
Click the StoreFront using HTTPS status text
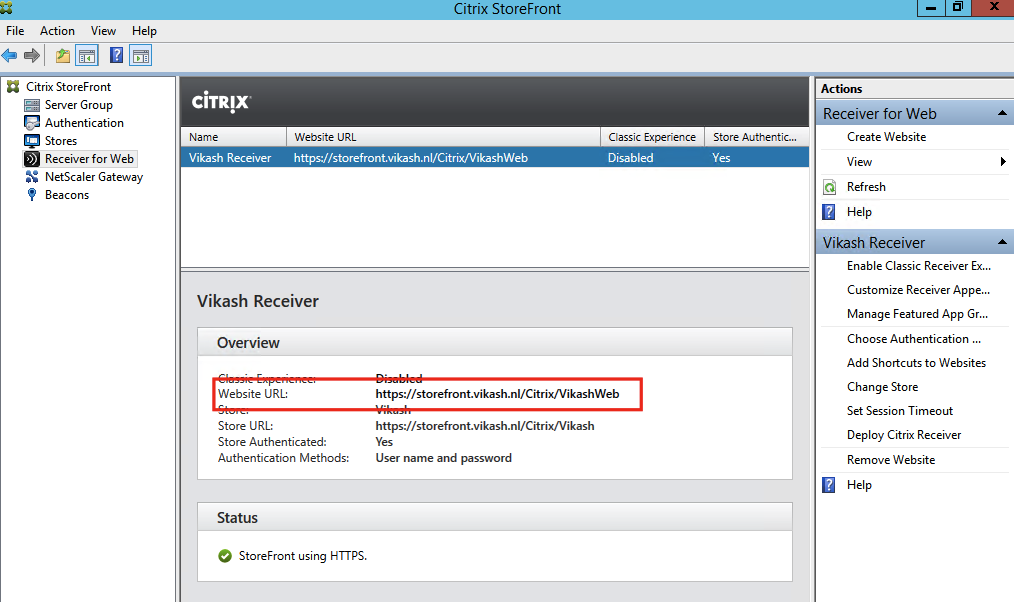303,556
